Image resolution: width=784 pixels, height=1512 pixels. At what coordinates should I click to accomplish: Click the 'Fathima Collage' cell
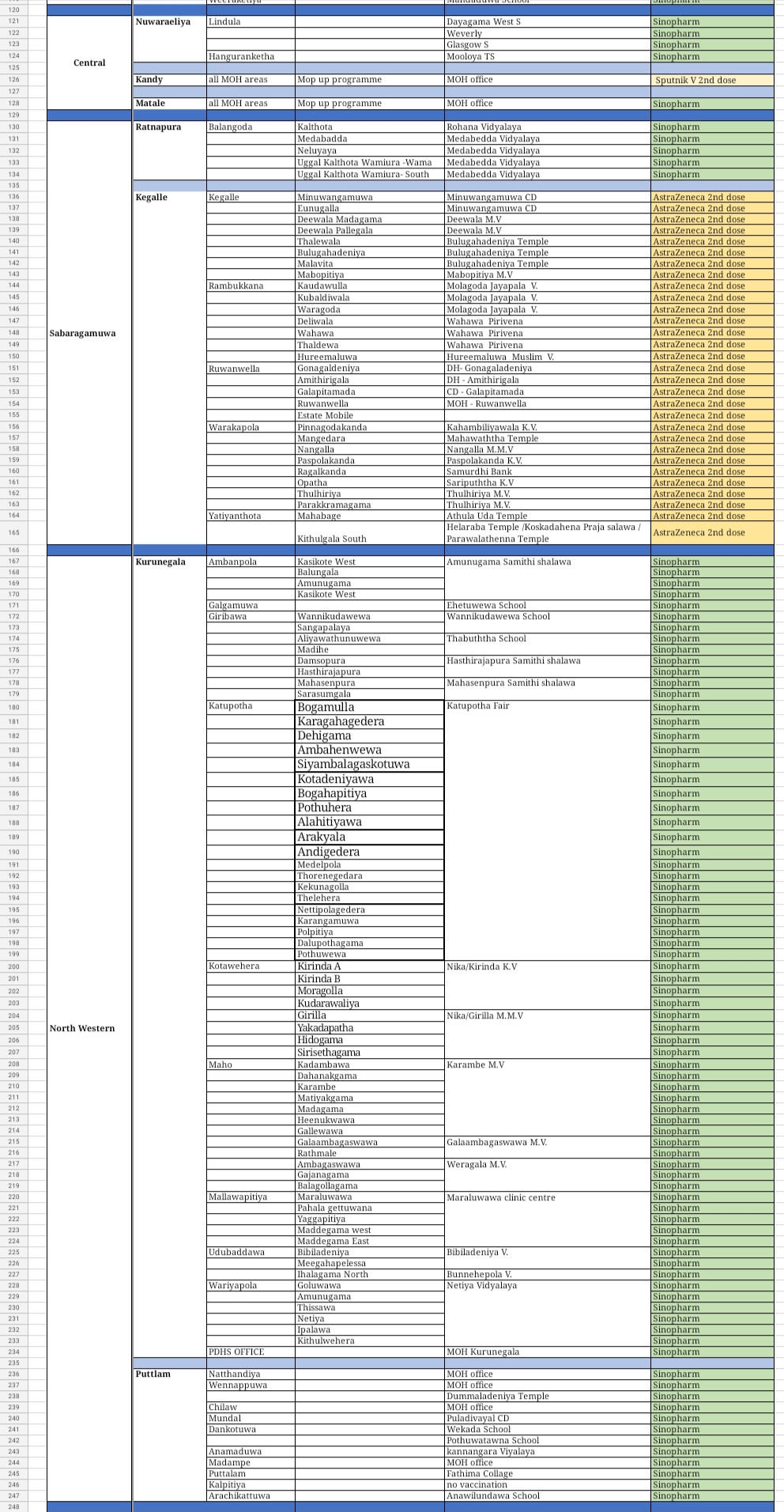[547, 1473]
